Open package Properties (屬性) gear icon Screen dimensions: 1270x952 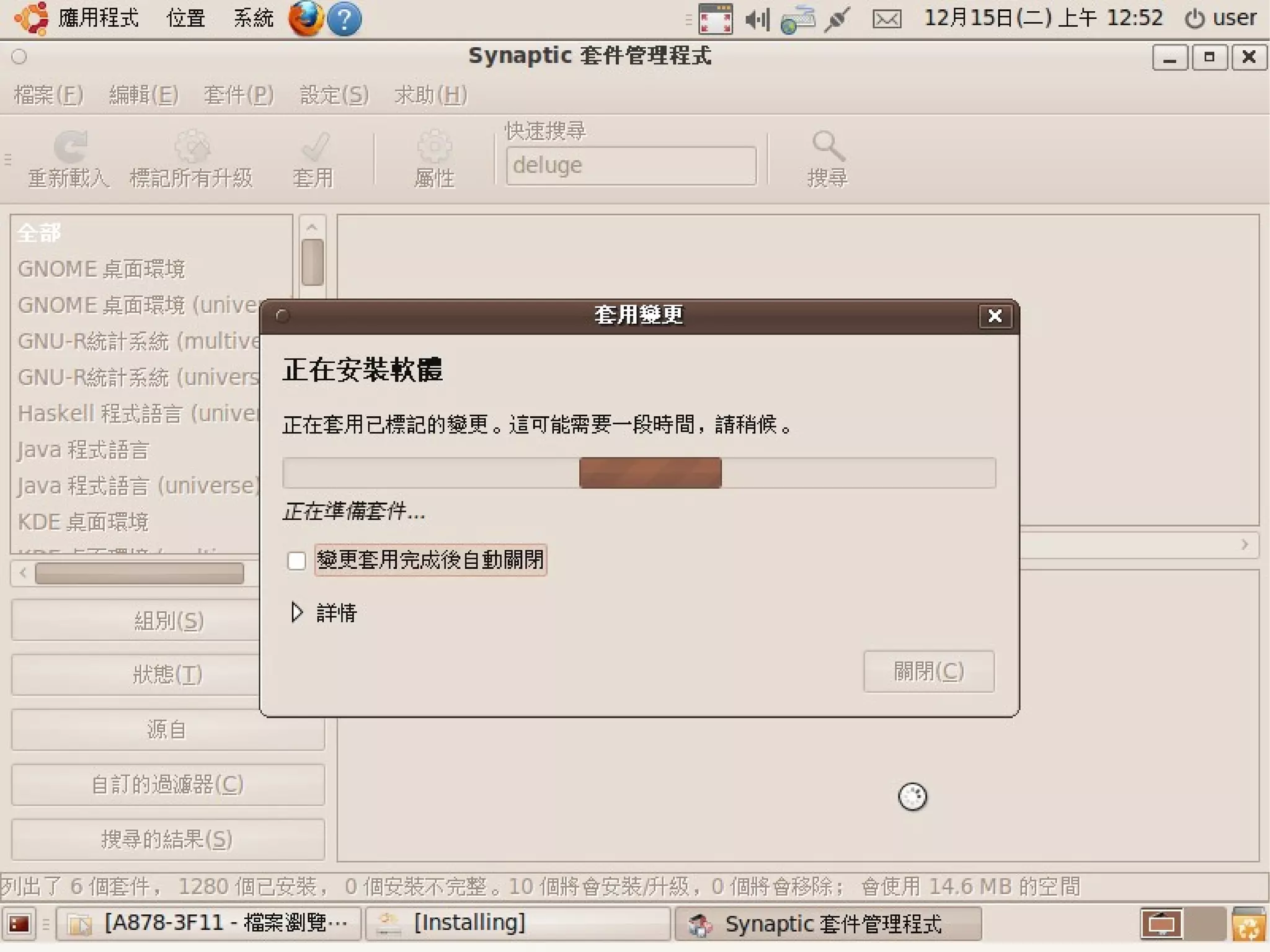coord(434,147)
